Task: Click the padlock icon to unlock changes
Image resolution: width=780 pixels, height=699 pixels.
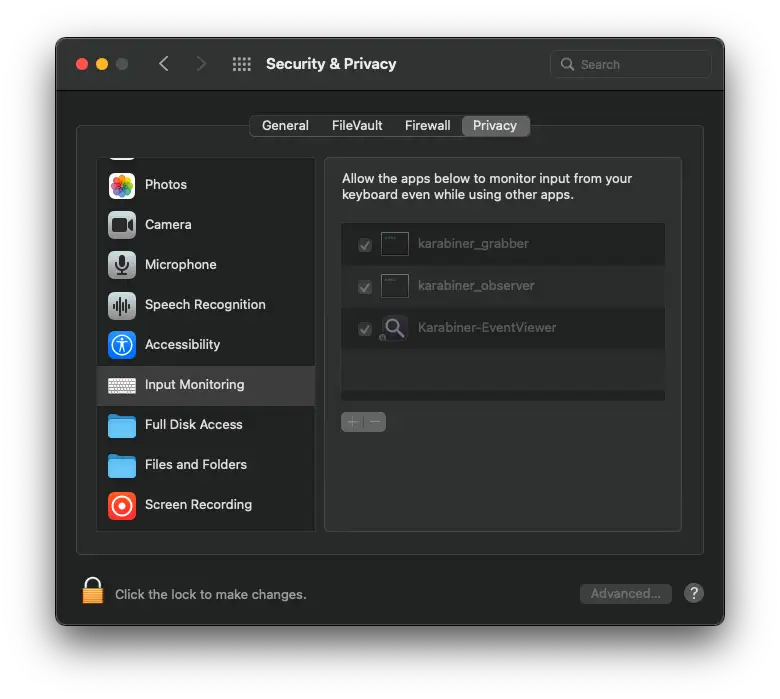Action: [x=93, y=591]
